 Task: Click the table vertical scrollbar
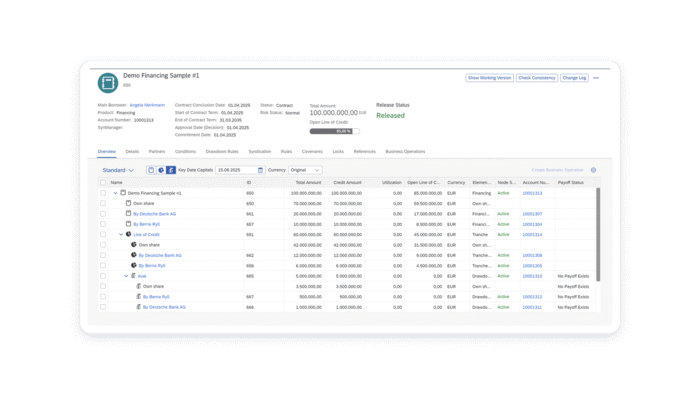[598, 235]
